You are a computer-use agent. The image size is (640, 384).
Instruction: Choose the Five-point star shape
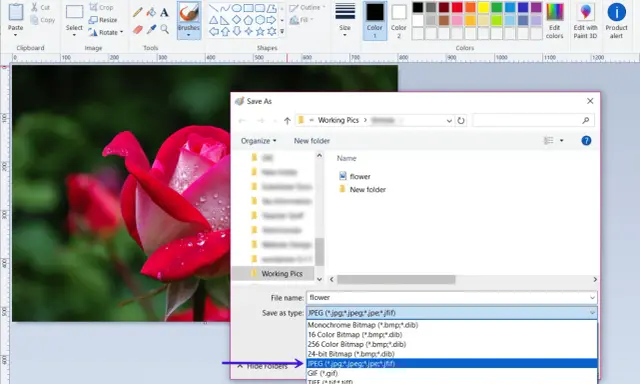pos(260,31)
